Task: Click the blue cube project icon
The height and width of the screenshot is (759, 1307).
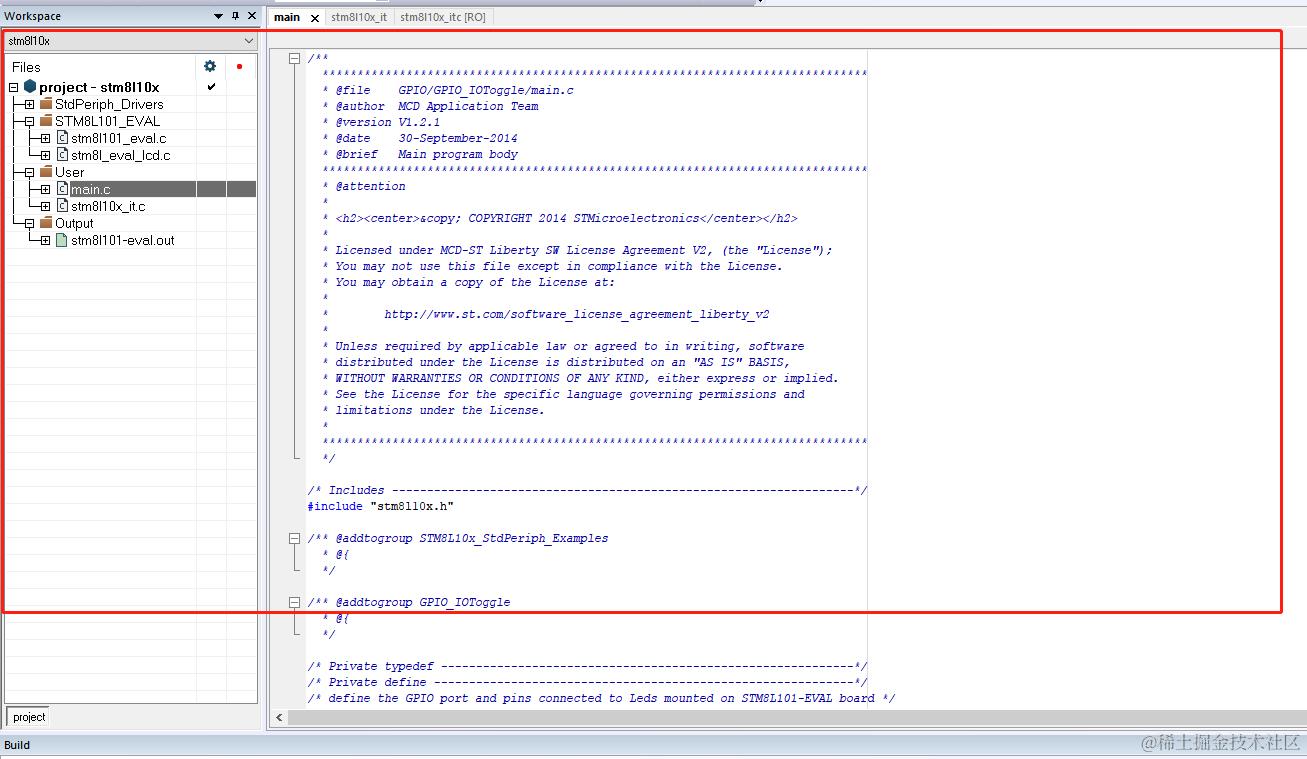Action: click(30, 87)
